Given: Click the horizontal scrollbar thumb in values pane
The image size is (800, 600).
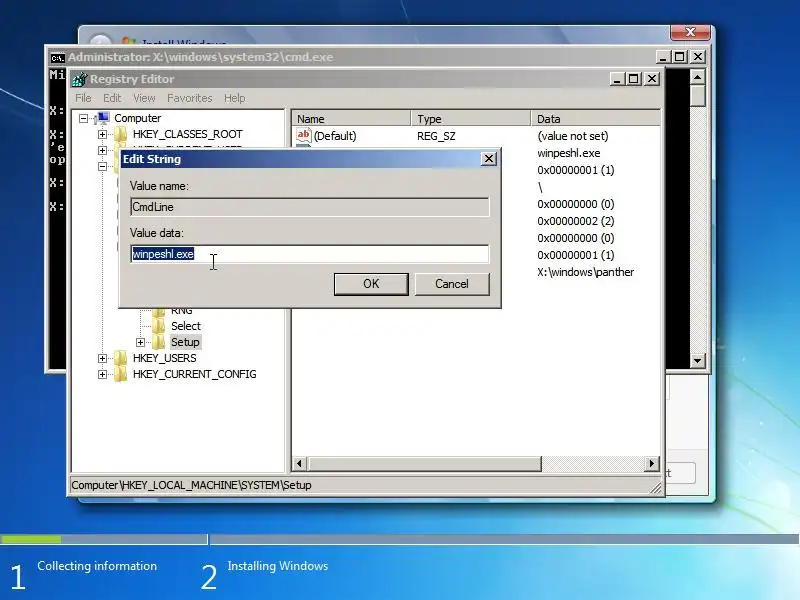Looking at the screenshot, I should tap(424, 464).
